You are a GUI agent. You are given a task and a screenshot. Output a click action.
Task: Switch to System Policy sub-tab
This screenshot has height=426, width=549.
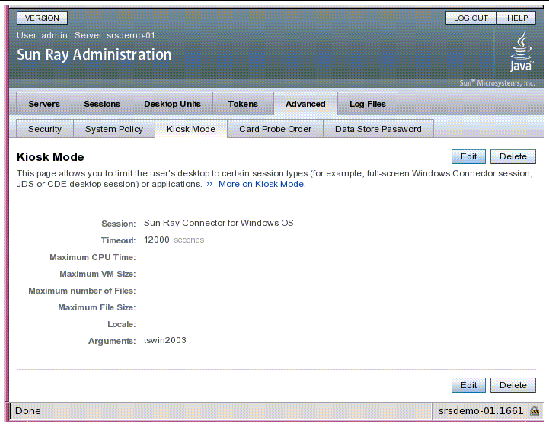click(114, 129)
